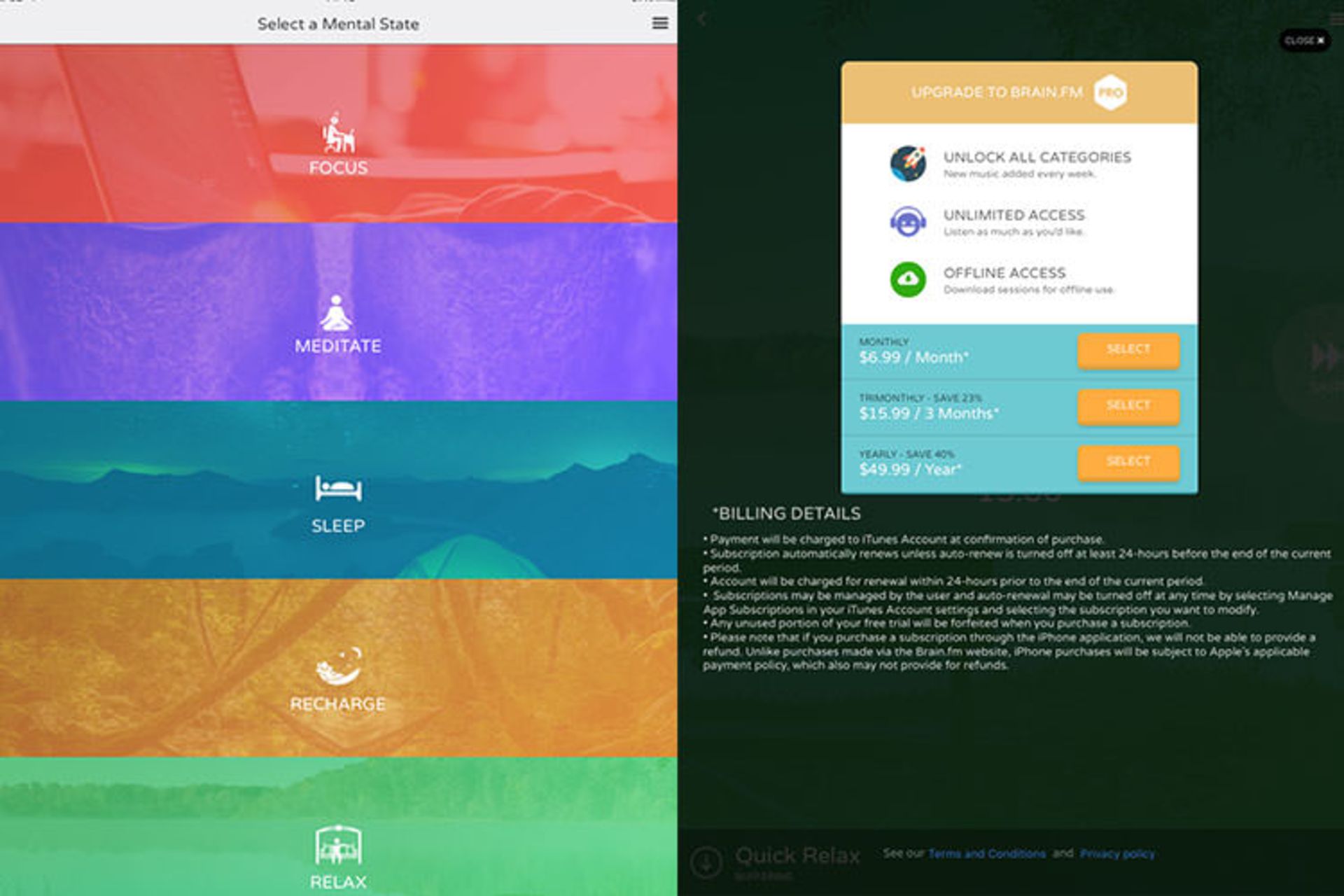Click the rocket Unlock All Categories icon

tap(908, 164)
